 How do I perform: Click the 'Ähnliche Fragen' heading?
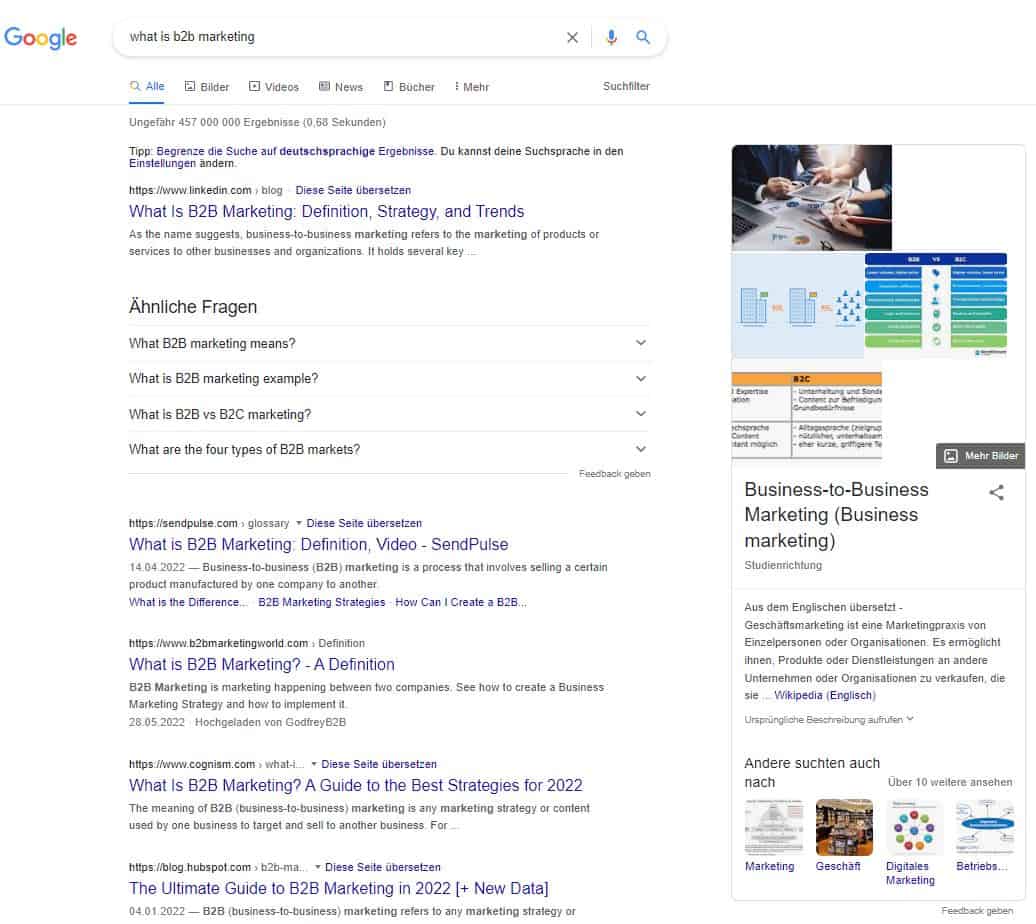[193, 307]
